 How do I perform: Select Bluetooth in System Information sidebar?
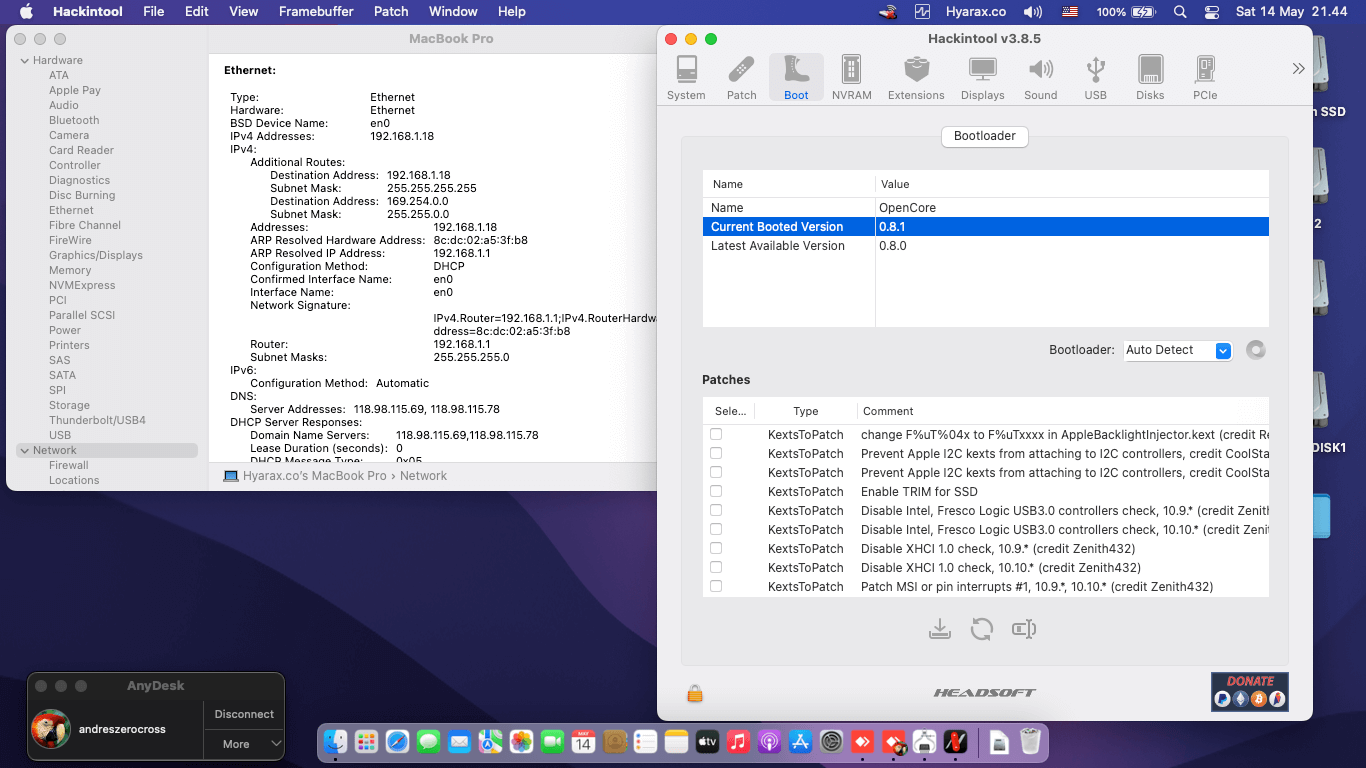pyautogui.click(x=74, y=120)
